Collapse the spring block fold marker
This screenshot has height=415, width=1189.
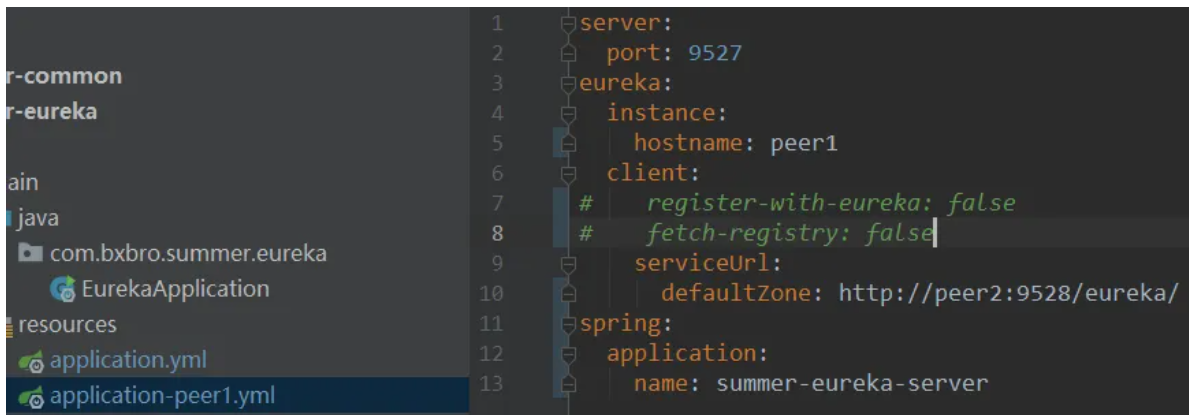(x=569, y=324)
